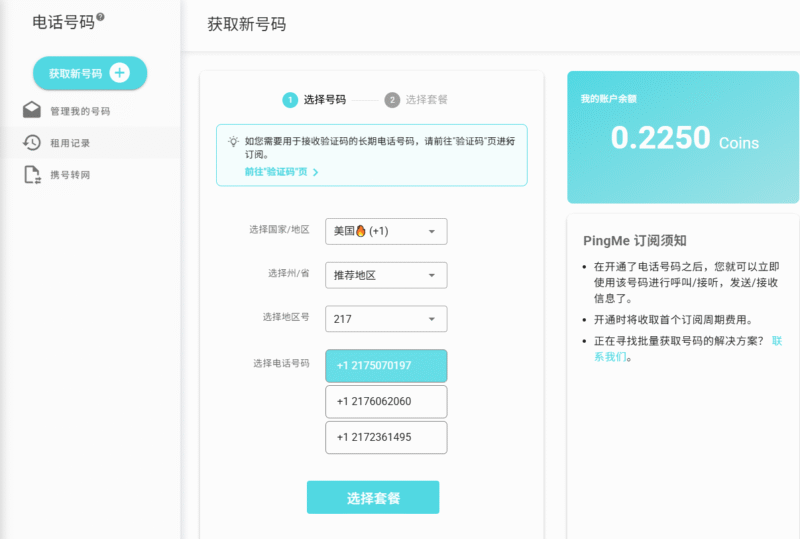Click step 2 circle for 选择套餐
The image size is (800, 539).
pyautogui.click(x=392, y=100)
